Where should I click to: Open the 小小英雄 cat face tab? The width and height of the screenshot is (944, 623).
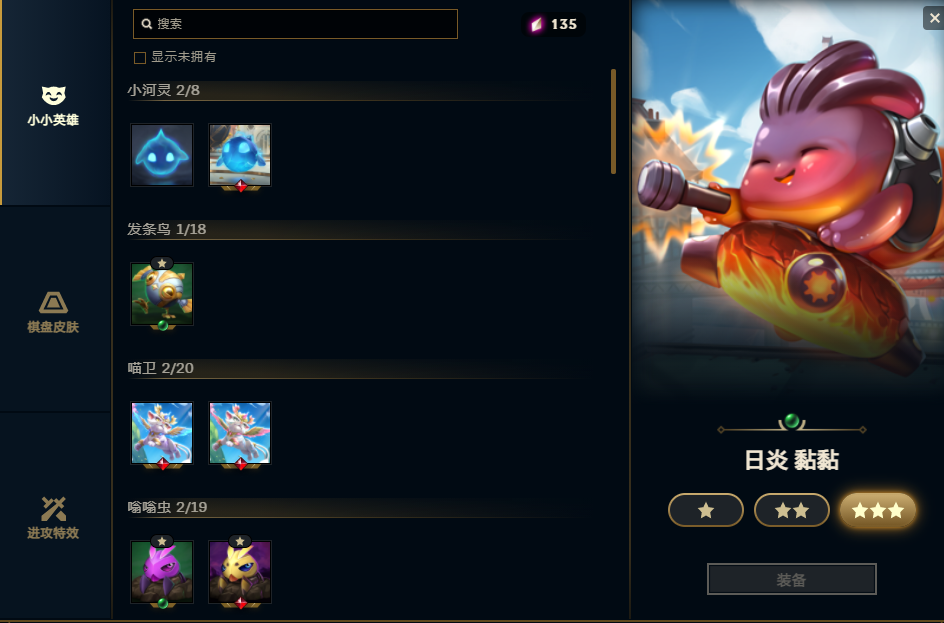click(54, 105)
